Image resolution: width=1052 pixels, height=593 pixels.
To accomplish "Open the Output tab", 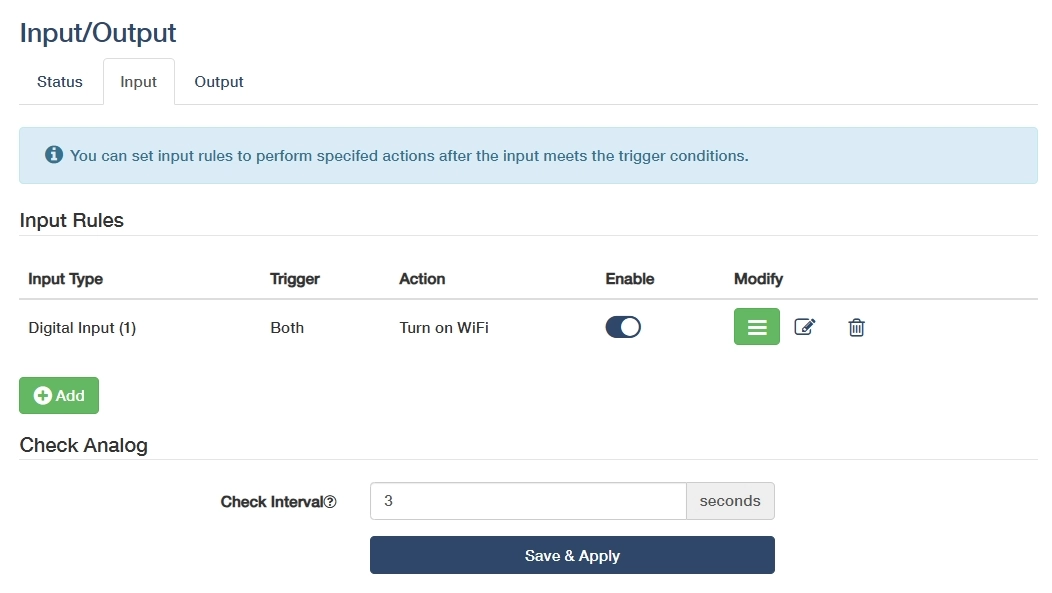I will click(x=219, y=82).
